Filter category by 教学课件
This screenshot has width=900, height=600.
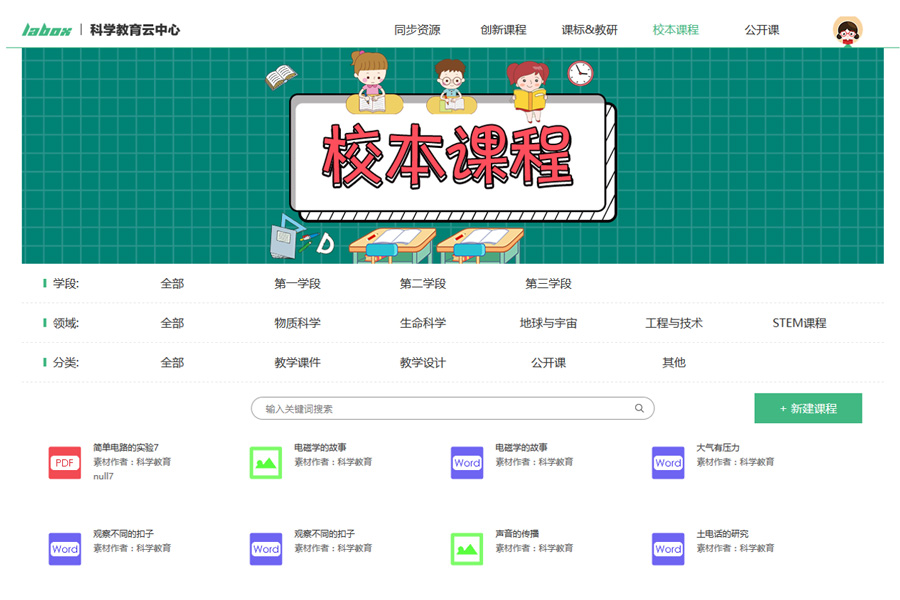(297, 363)
